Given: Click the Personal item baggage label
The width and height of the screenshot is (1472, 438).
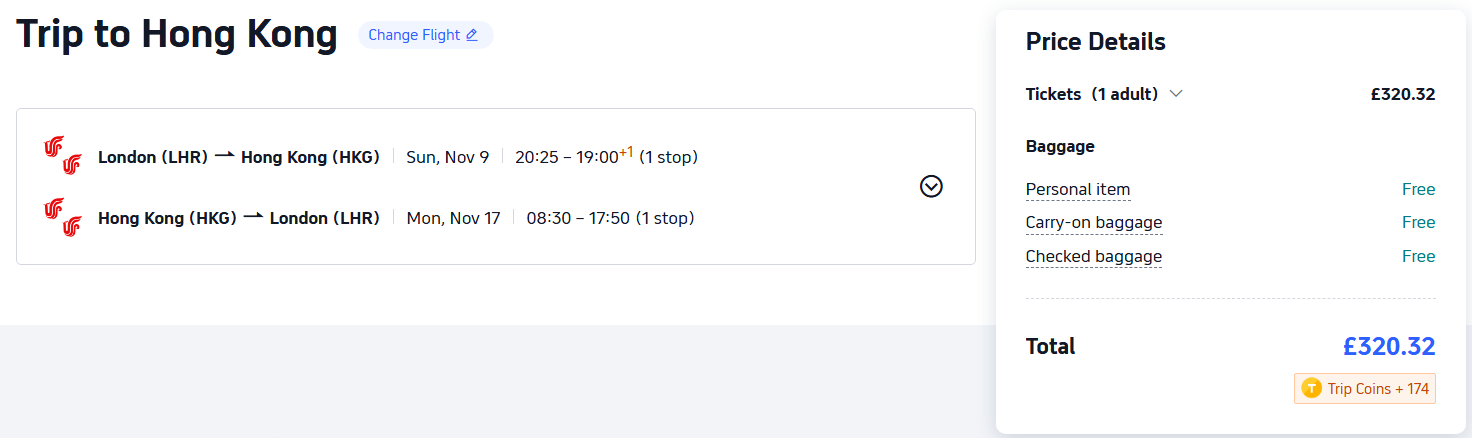Looking at the screenshot, I should 1078,190.
